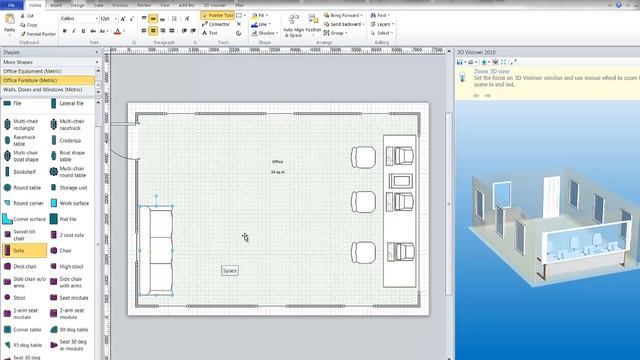640x360 pixels.
Task: Click the Shrink Font icon
Action: (x=132, y=19)
